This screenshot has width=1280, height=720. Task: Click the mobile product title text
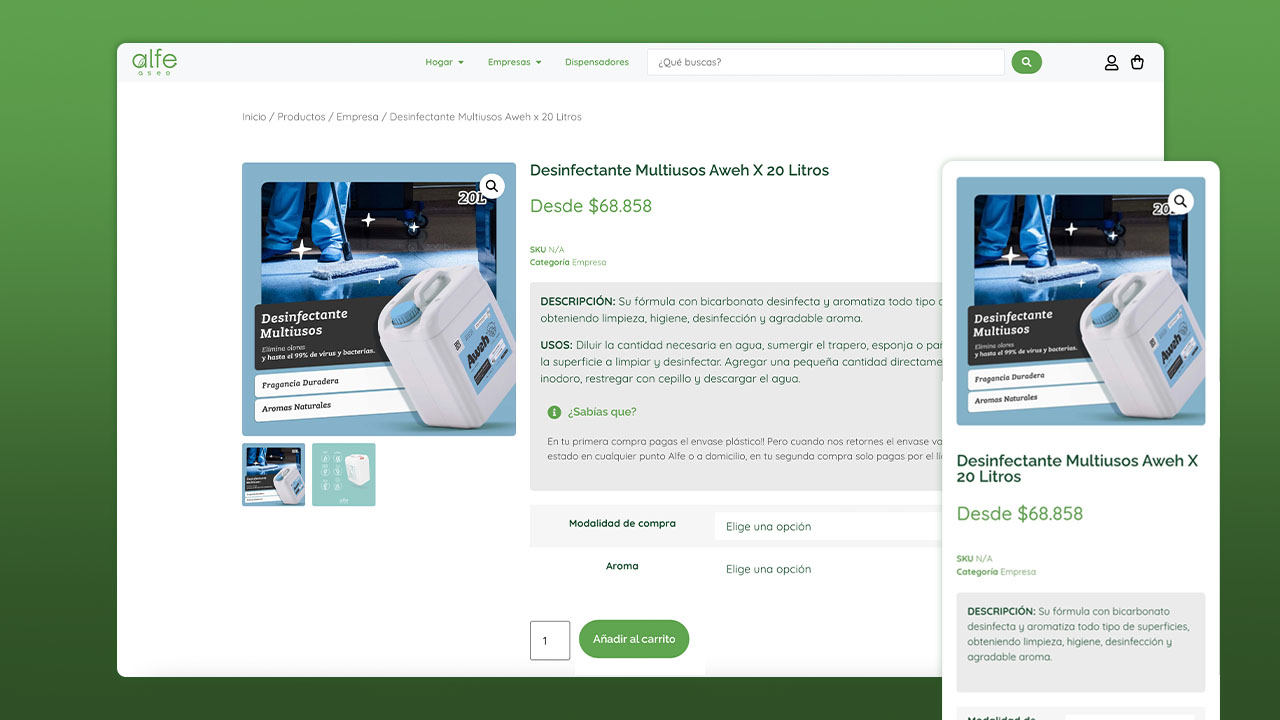1077,468
